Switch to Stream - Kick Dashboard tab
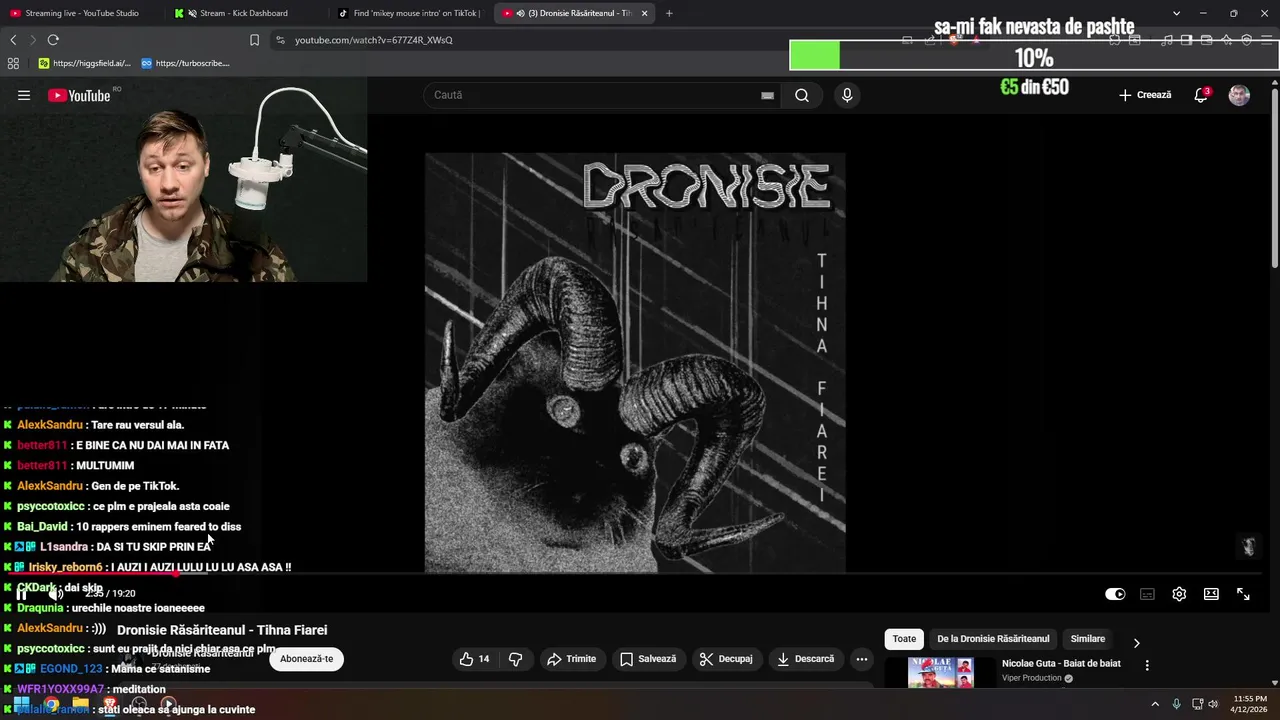The height and width of the screenshot is (720, 1280). coord(244,13)
